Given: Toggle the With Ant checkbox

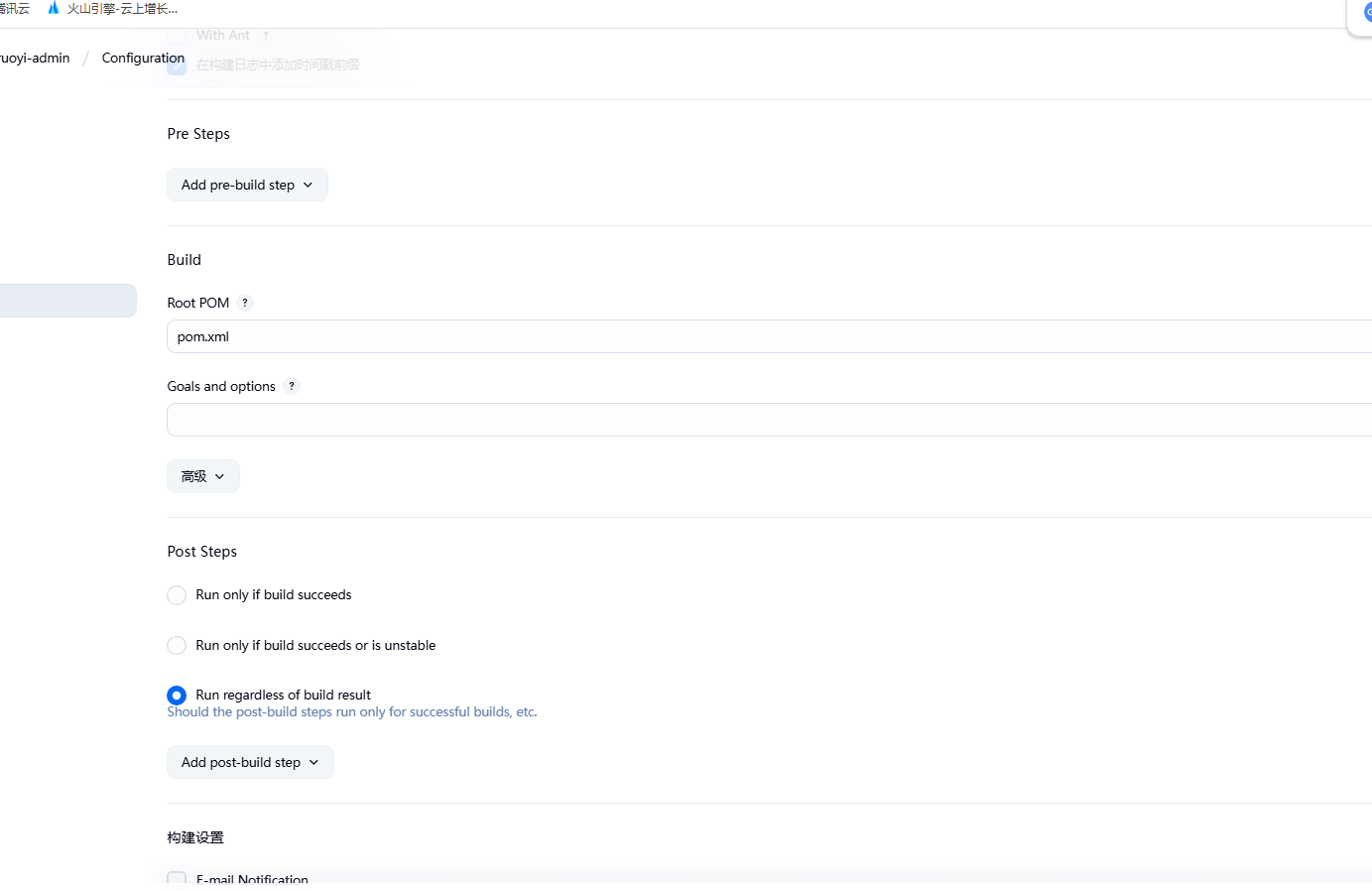Looking at the screenshot, I should [x=177, y=36].
